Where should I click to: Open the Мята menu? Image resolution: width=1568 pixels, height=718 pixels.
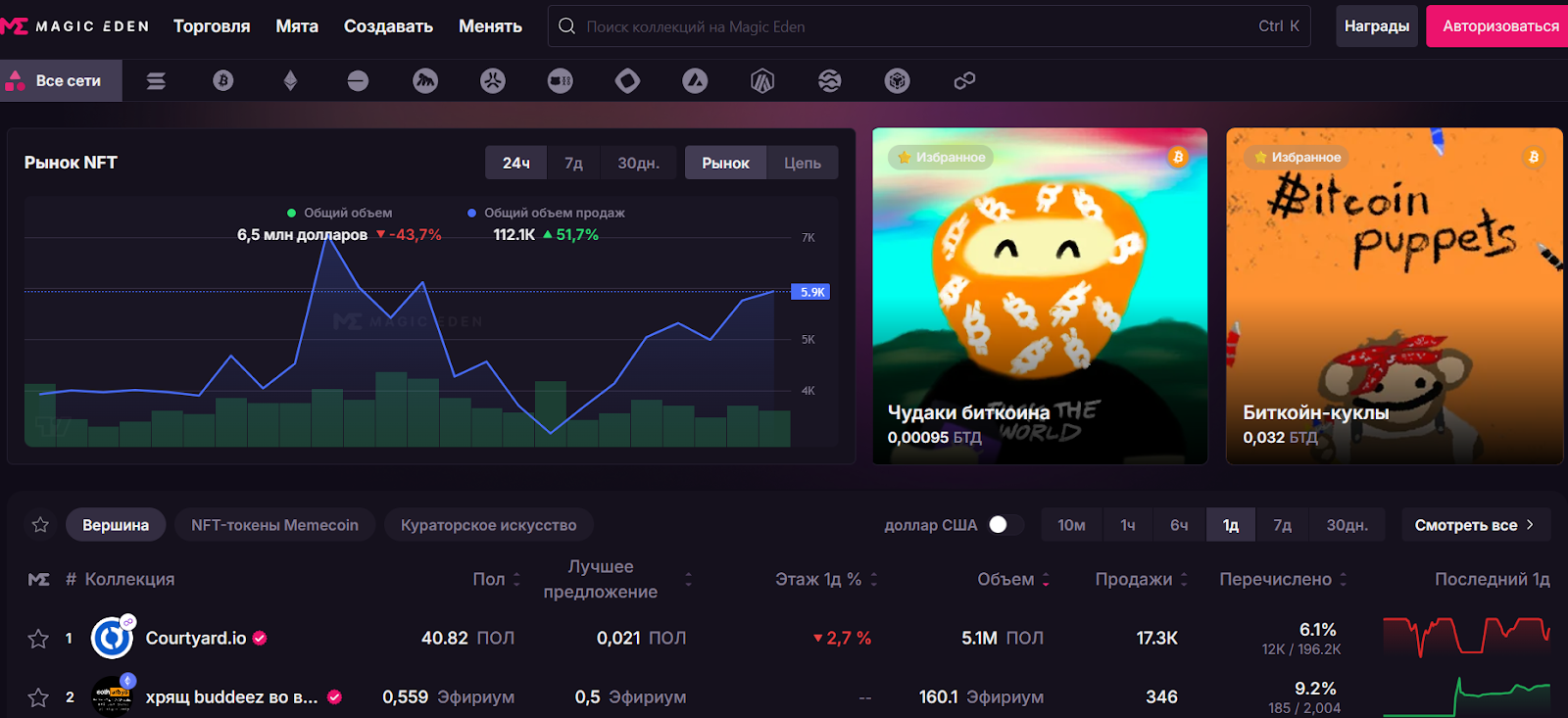(297, 26)
